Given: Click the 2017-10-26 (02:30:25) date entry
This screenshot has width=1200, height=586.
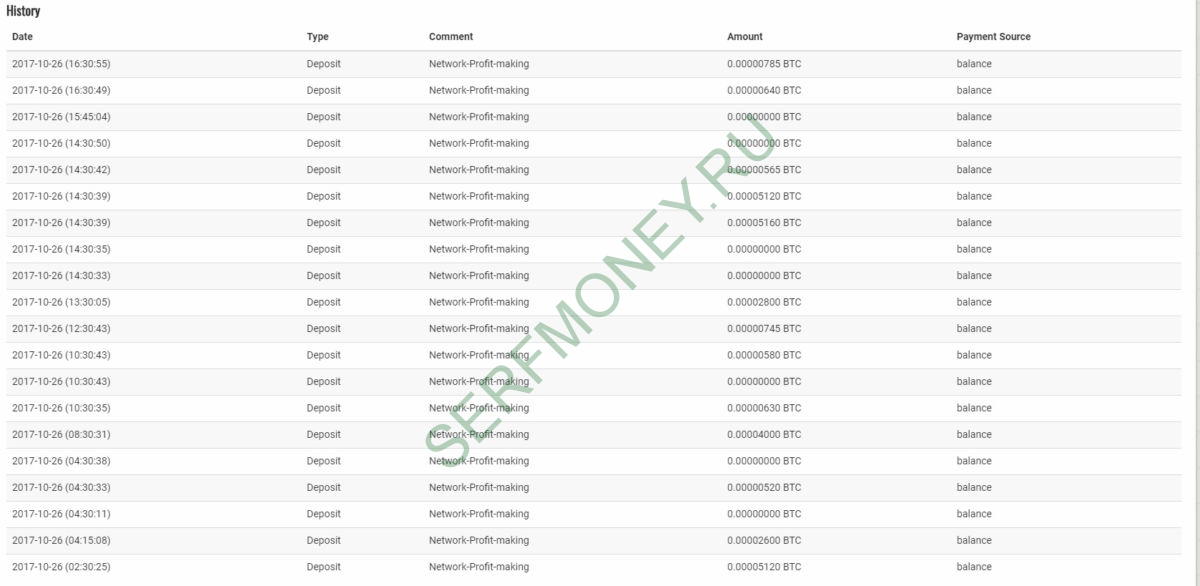Looking at the screenshot, I should 61,567.
